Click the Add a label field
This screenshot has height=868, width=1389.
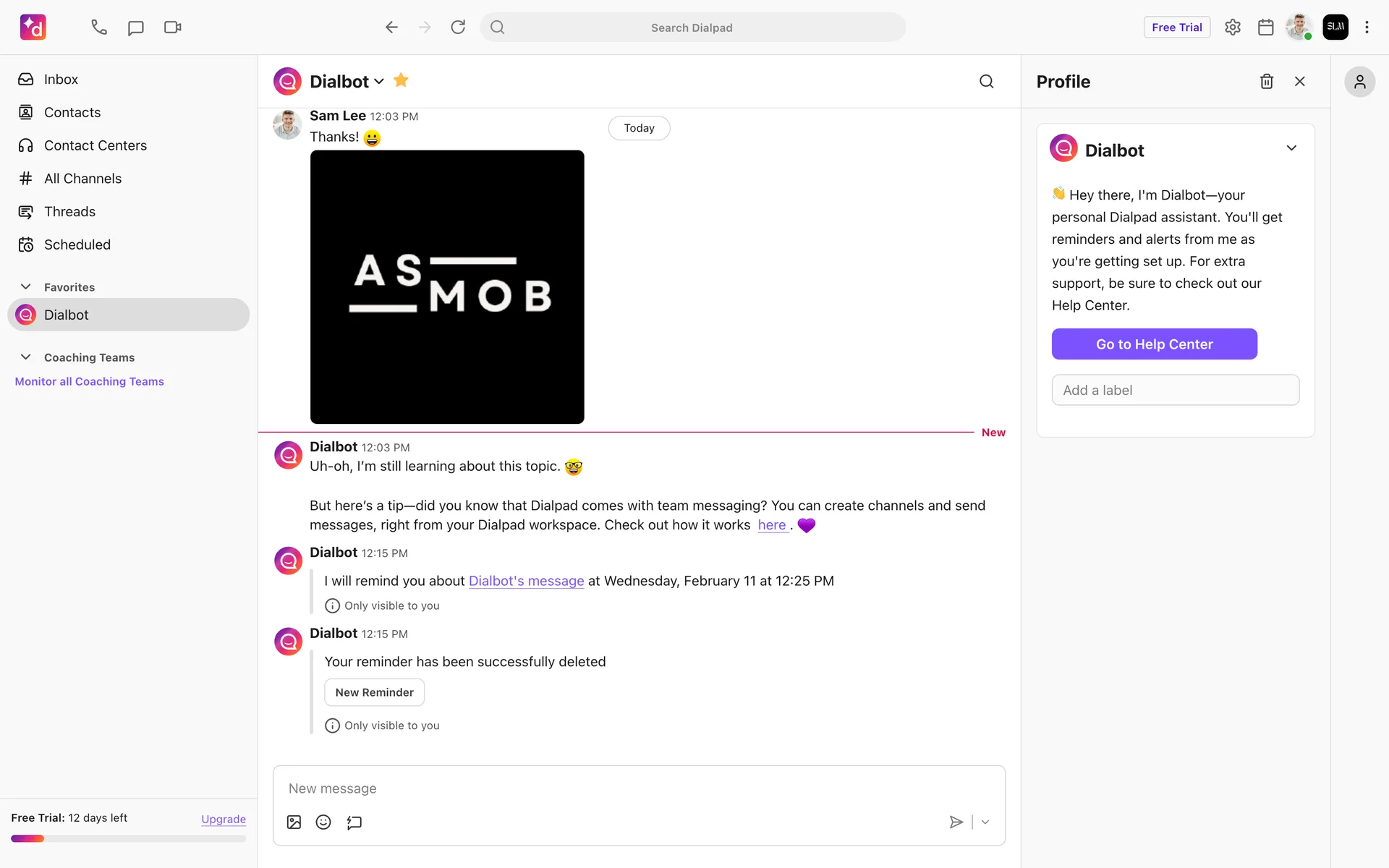1175,390
